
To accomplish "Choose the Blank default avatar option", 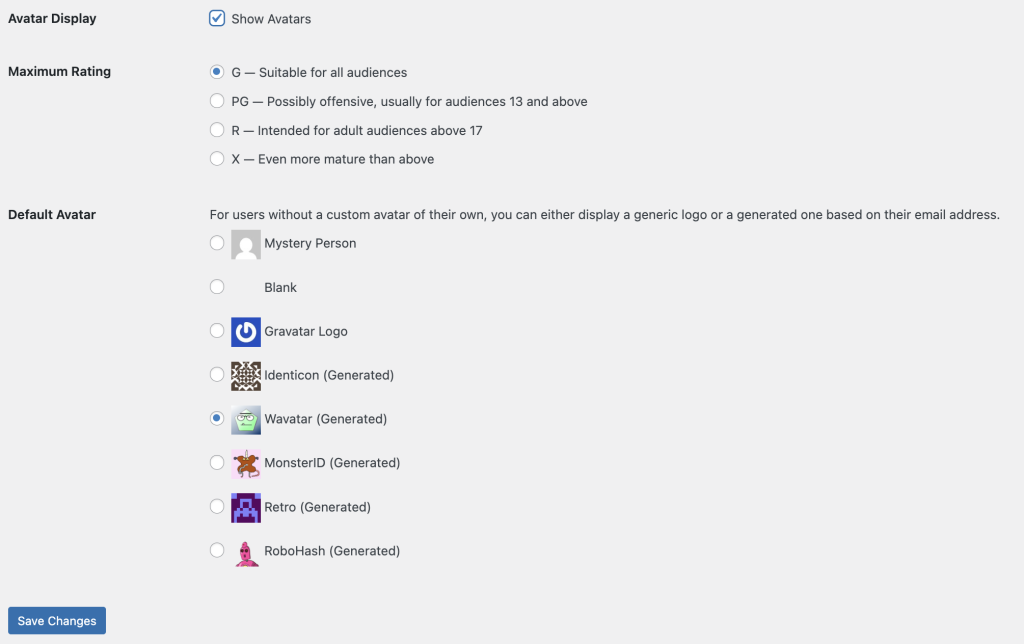I will pos(217,287).
